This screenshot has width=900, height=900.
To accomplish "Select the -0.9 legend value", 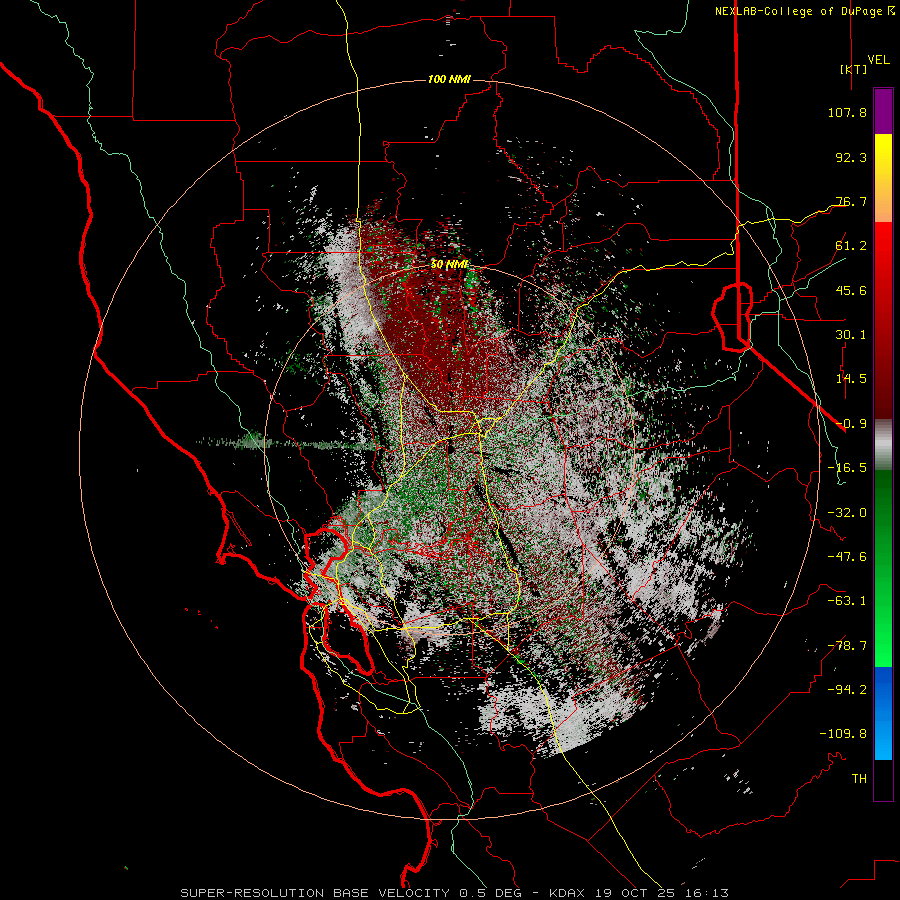I will 851,424.
